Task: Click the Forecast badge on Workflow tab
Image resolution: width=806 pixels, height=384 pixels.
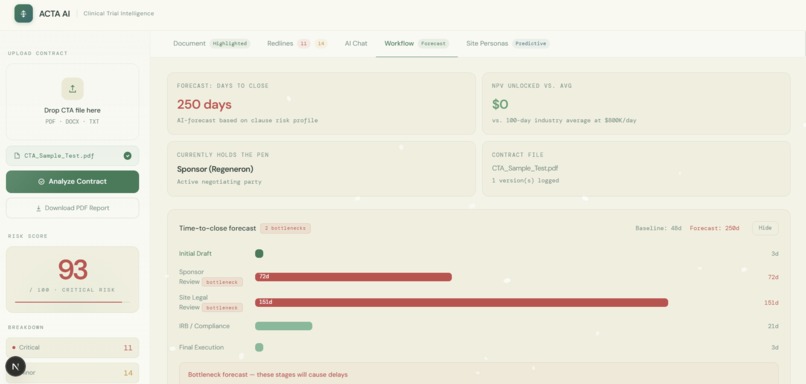Action: (433, 44)
